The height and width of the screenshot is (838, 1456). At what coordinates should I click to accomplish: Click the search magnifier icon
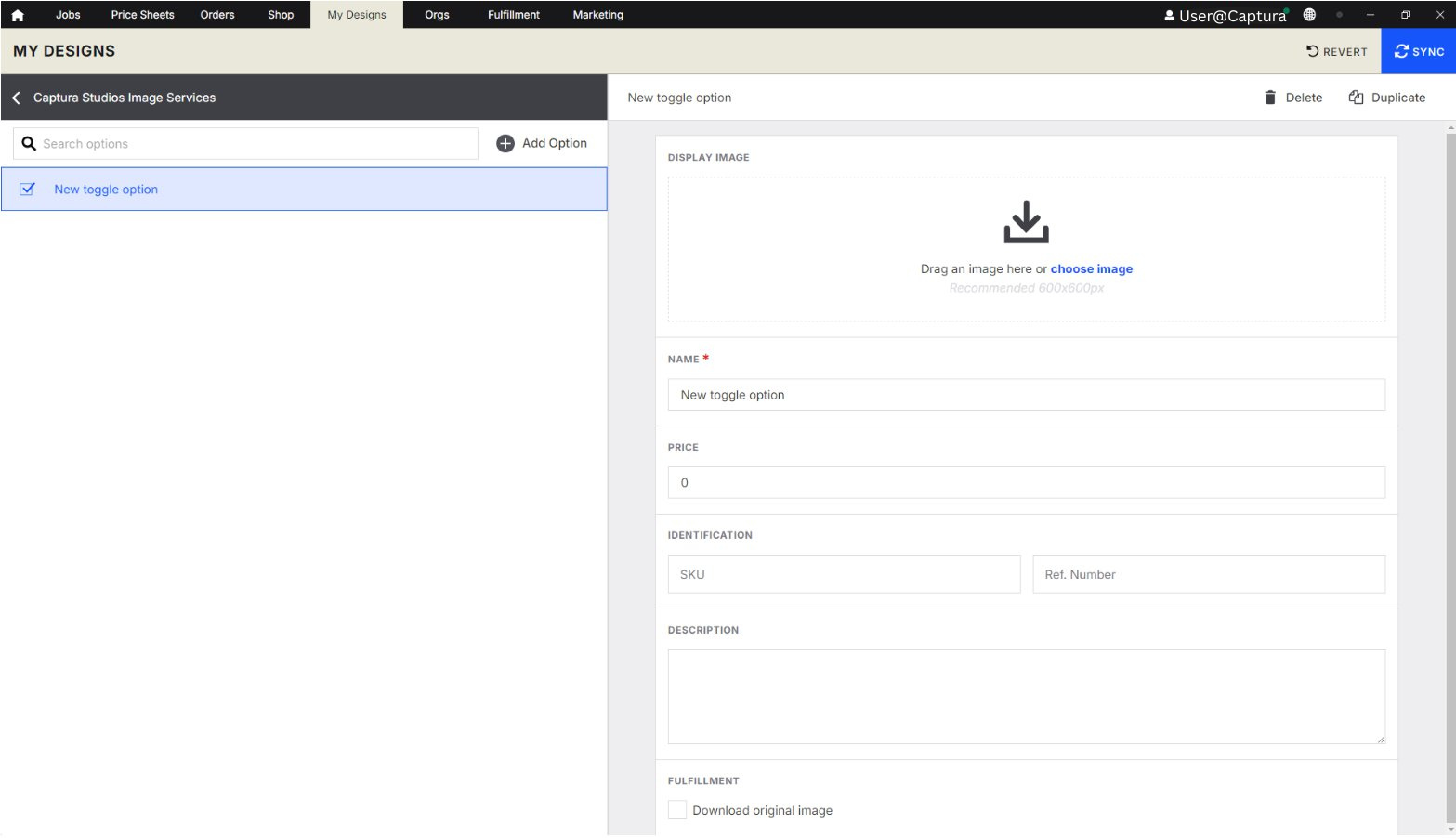click(x=29, y=144)
